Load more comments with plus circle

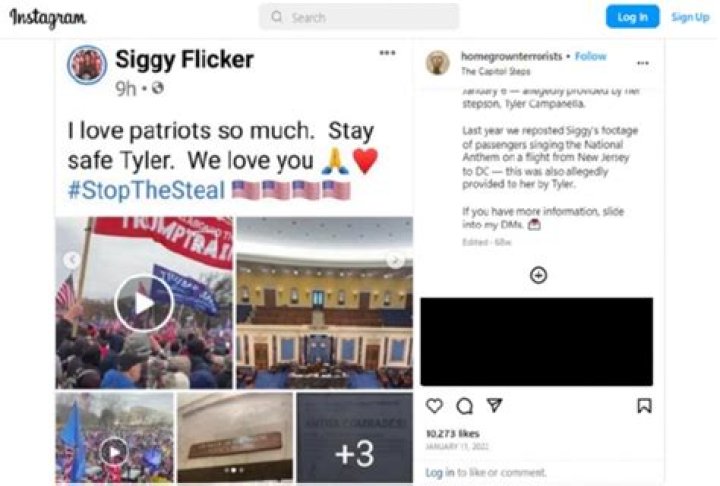[538, 275]
